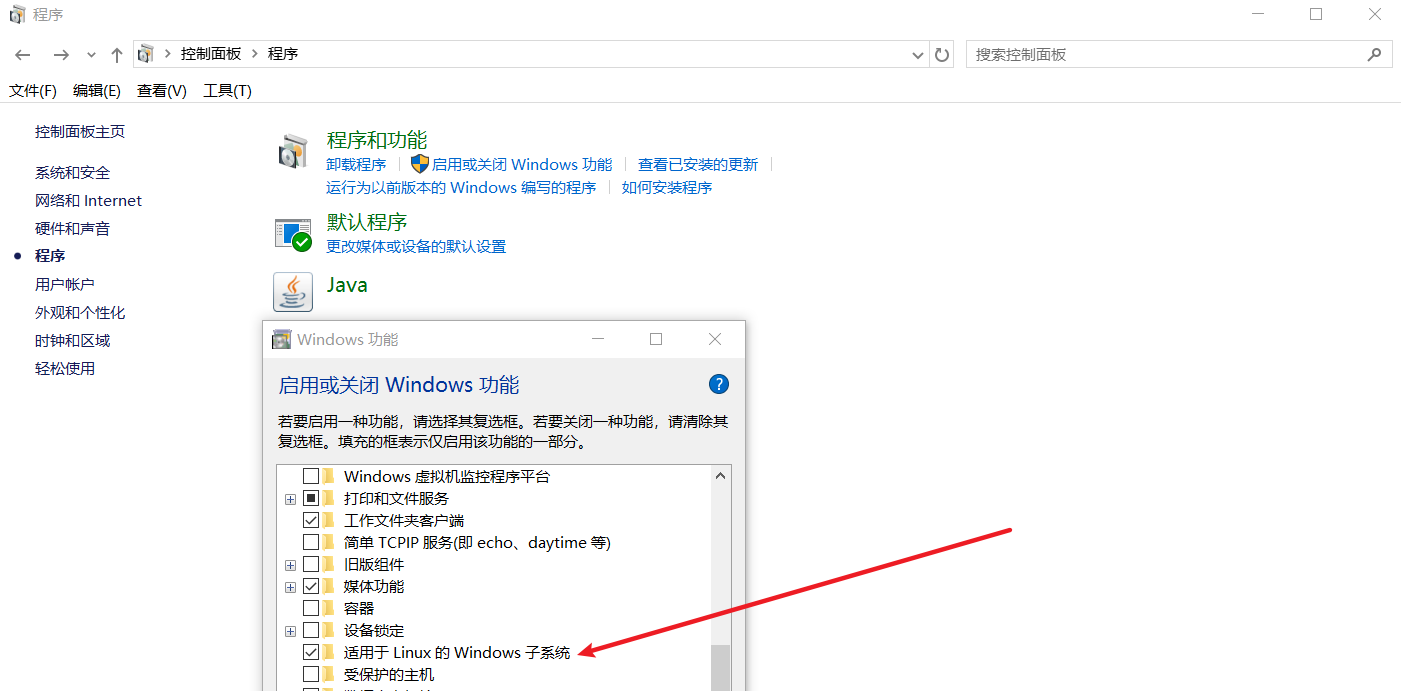Image resolution: width=1401 pixels, height=691 pixels.
Task: Click the 默认程序 icon
Action: pyautogui.click(x=293, y=234)
